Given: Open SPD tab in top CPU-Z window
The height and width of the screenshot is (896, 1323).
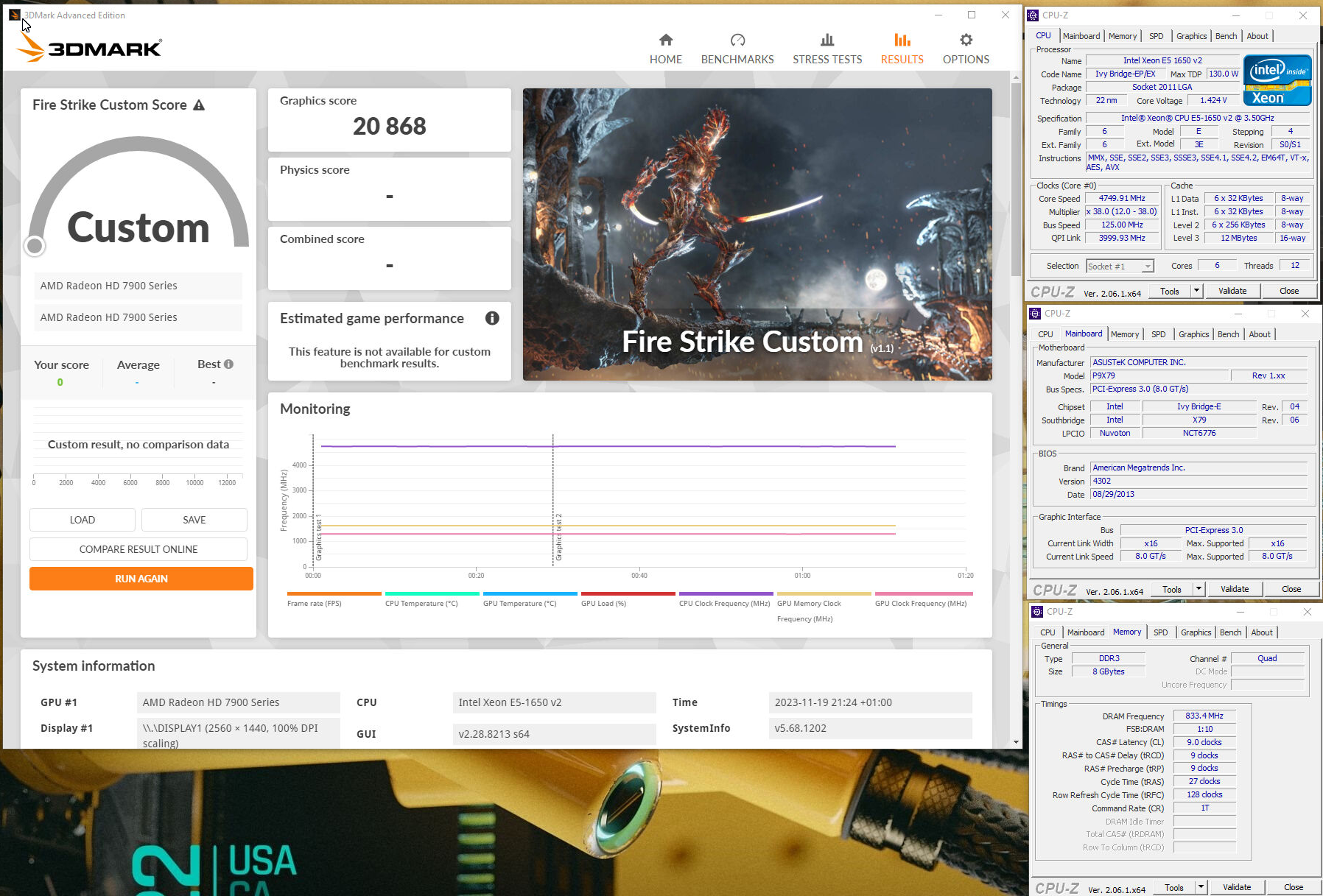Looking at the screenshot, I should click(x=1156, y=36).
